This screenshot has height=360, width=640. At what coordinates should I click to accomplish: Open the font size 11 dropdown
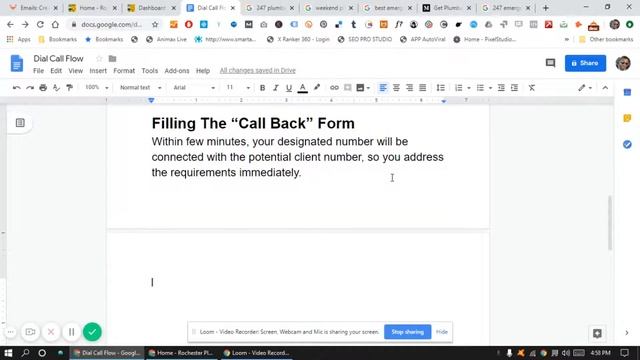coord(238,88)
